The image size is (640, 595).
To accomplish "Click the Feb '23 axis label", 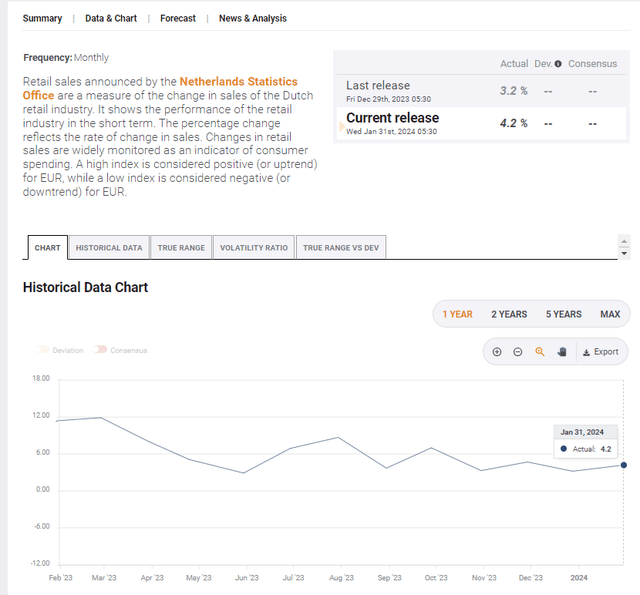I will pyautogui.click(x=60, y=578).
